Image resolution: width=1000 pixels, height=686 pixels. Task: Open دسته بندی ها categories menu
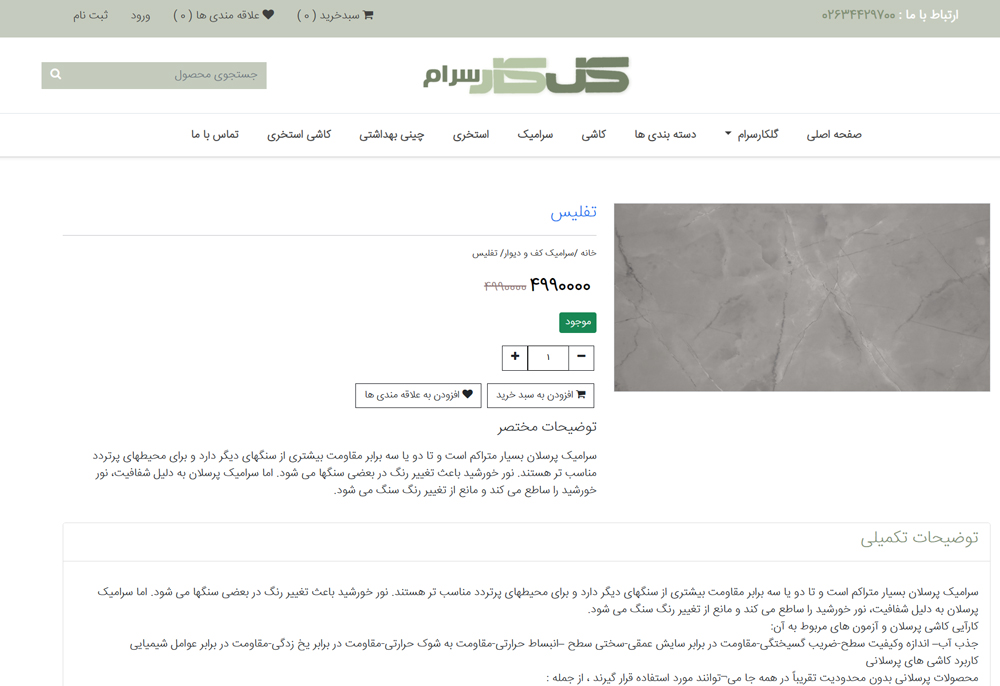665,134
